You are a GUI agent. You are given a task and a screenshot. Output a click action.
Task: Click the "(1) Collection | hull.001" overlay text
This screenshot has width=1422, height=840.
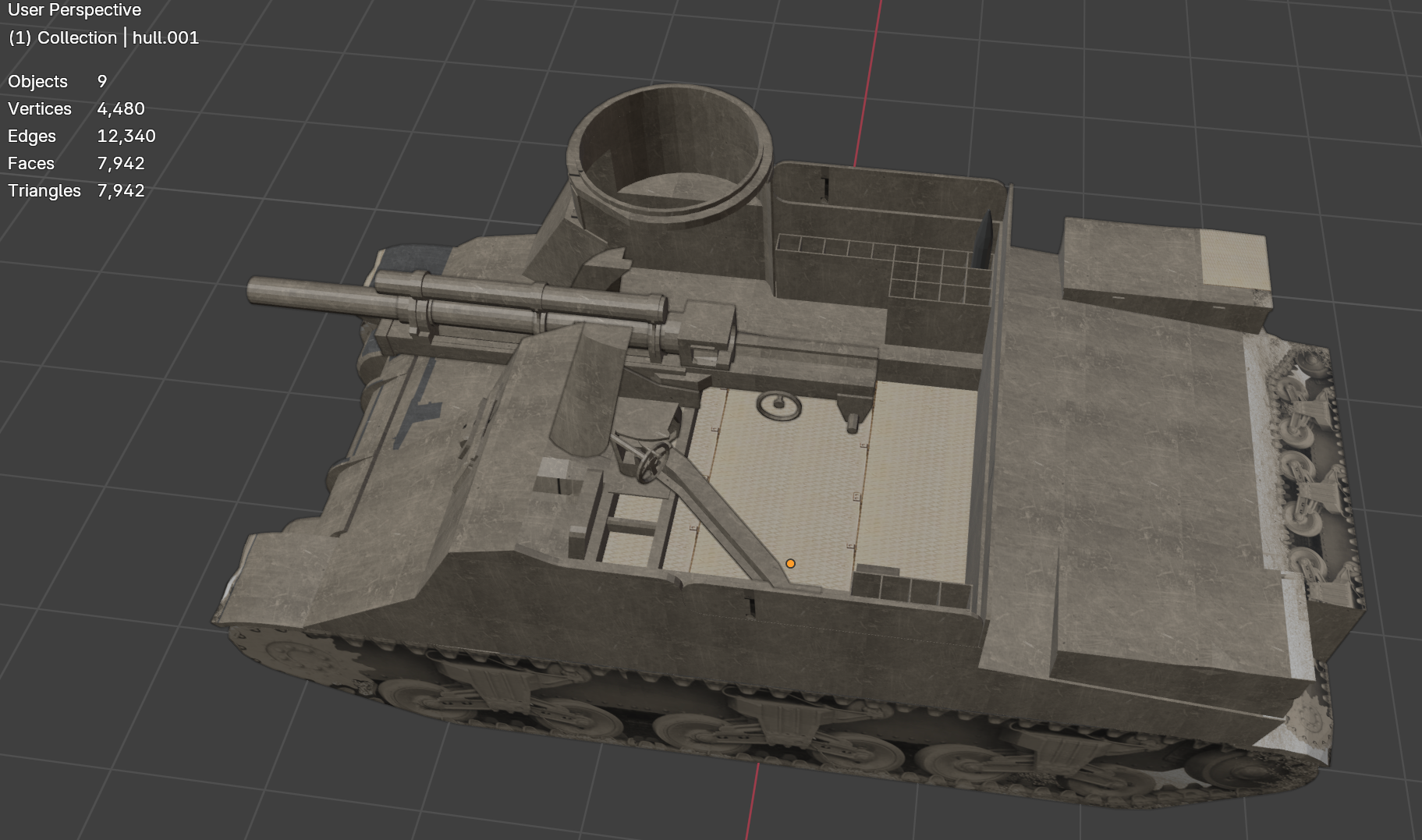(104, 37)
